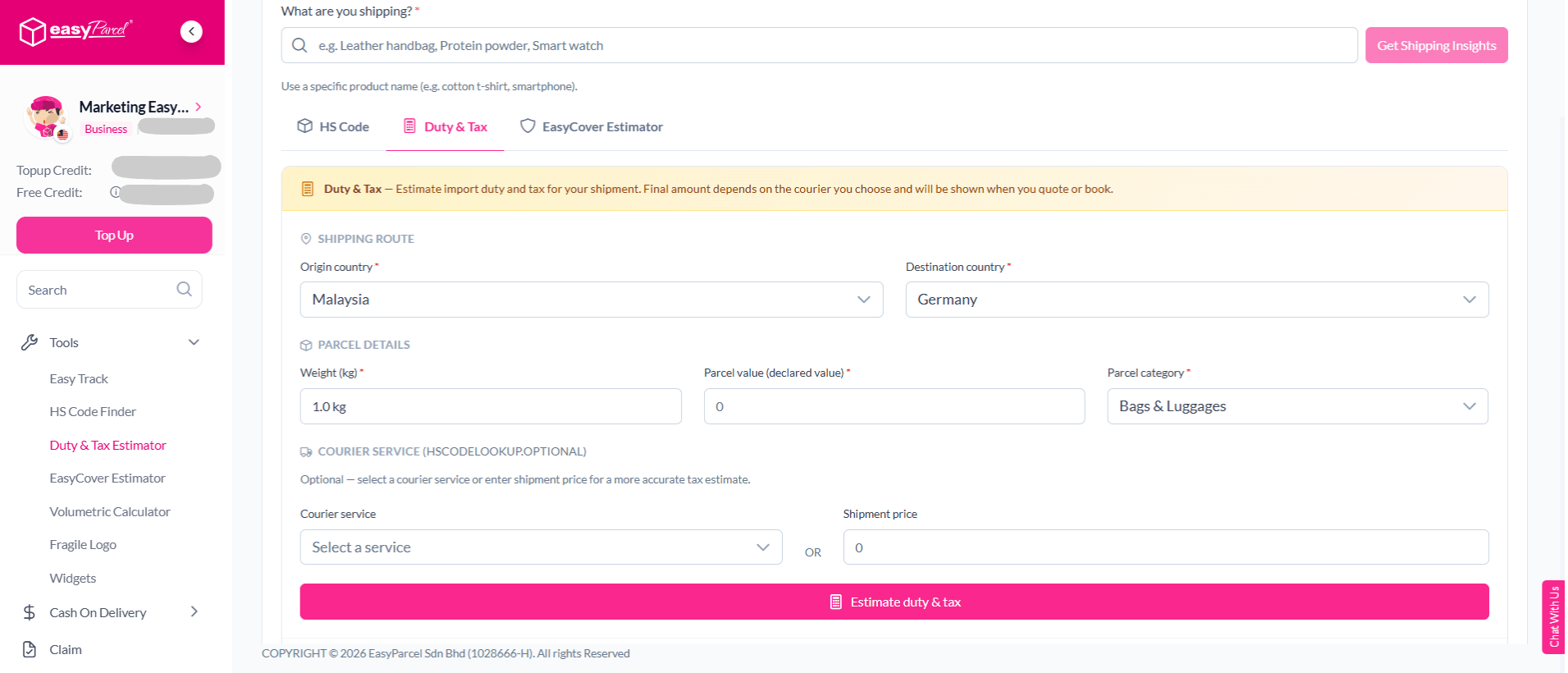Open Easy Track
1568x673 pixels.
click(79, 378)
